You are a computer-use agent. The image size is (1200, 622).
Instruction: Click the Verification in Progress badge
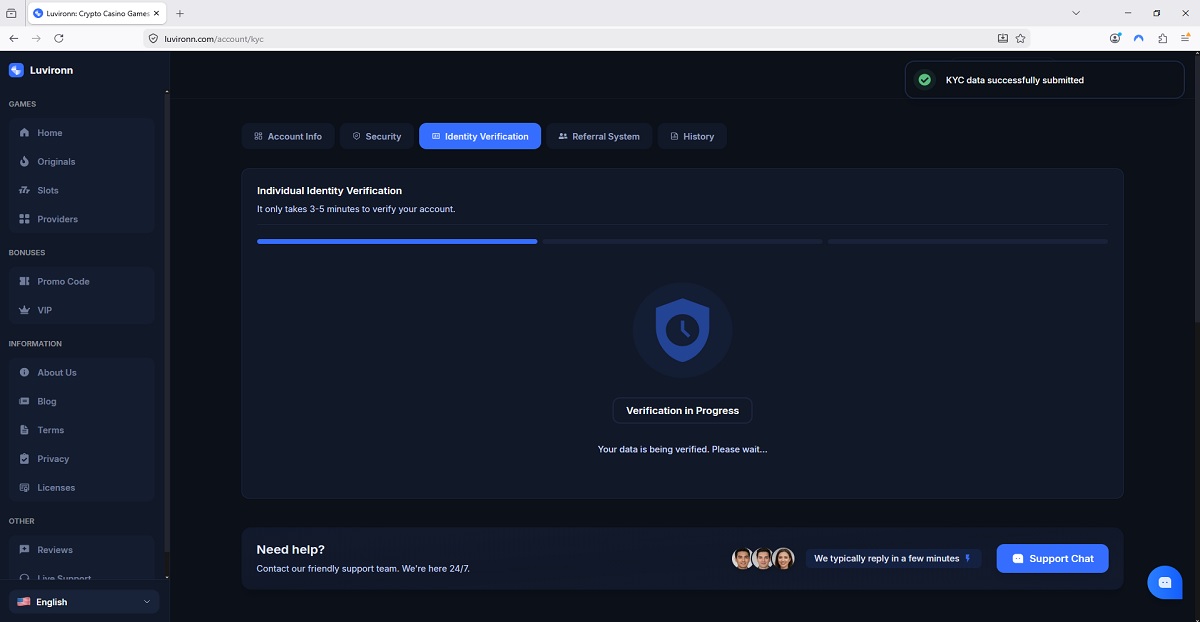682,410
